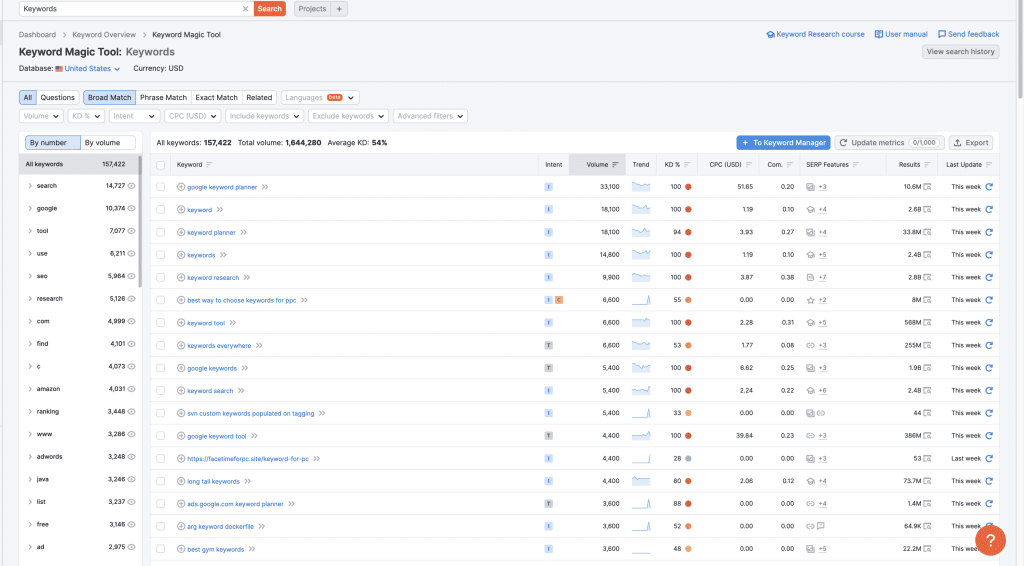Add 'keyword tool' via its plus icon

tap(181, 322)
